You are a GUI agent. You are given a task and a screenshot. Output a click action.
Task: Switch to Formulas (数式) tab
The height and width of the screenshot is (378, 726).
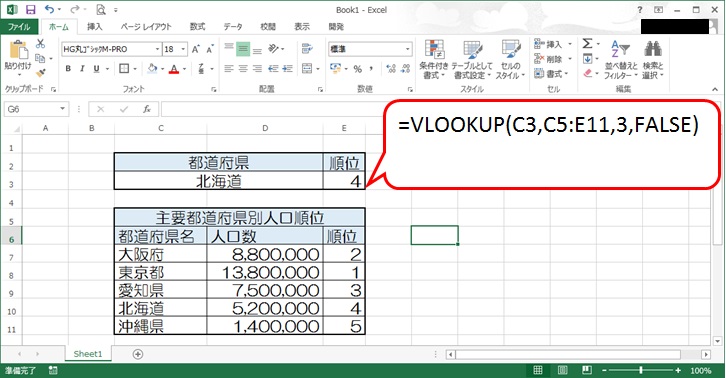[197, 27]
